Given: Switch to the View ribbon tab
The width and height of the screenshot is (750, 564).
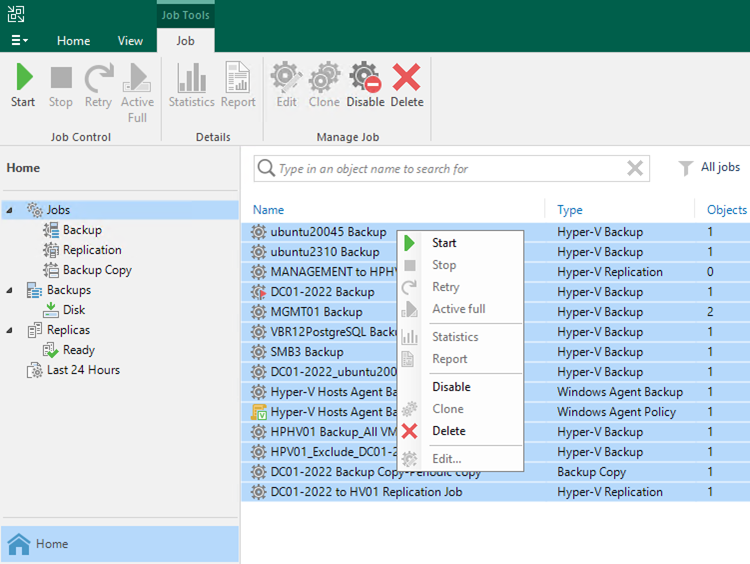Looking at the screenshot, I should point(130,41).
